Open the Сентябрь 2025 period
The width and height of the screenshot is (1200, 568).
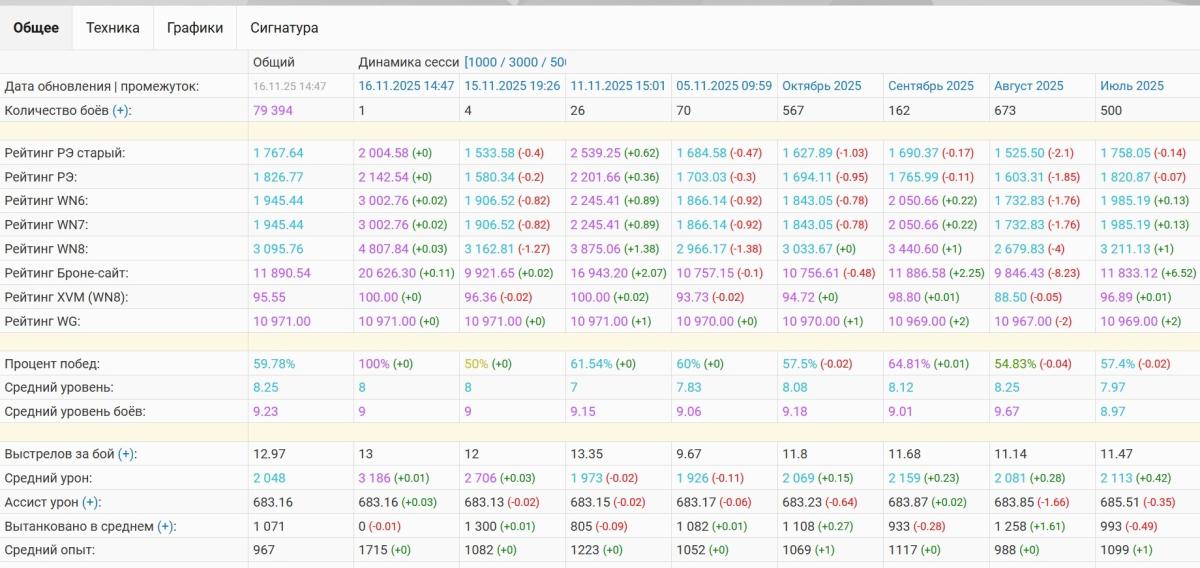coord(931,86)
